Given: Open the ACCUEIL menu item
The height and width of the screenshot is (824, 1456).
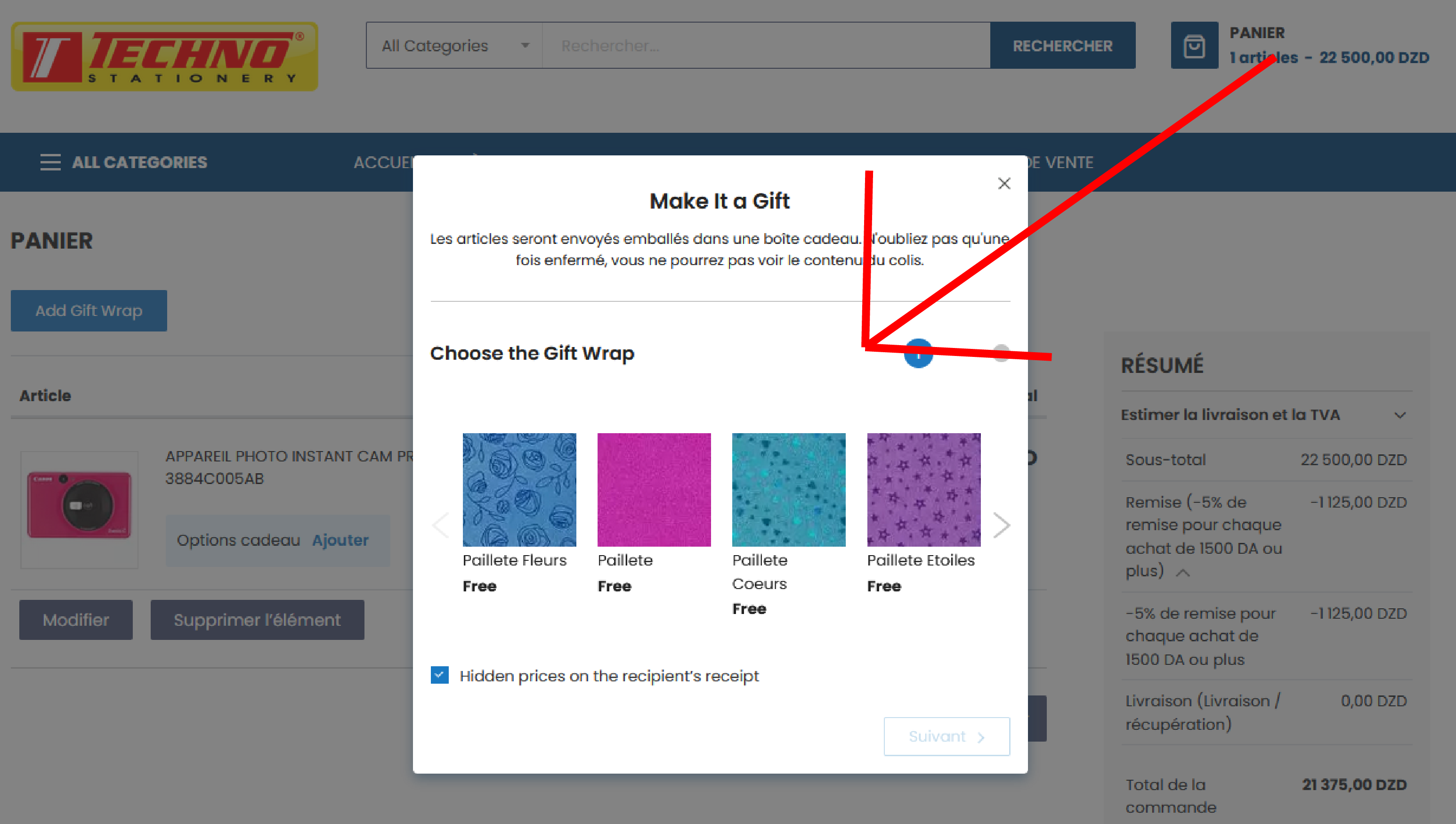Looking at the screenshot, I should [x=383, y=162].
